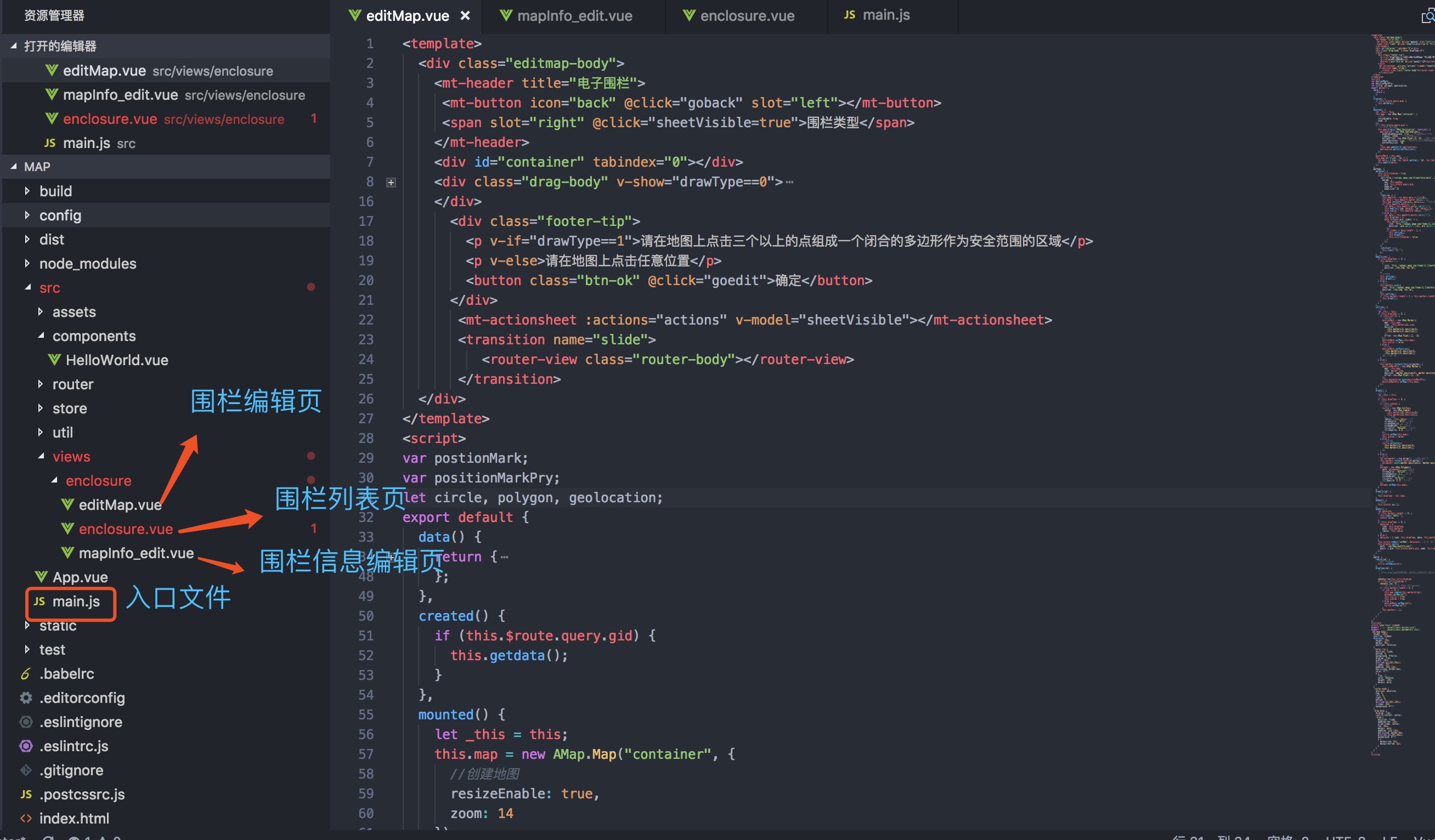Image resolution: width=1435 pixels, height=840 pixels.
Task: Click ESLint icon of .eslintignore file
Action: (x=26, y=722)
